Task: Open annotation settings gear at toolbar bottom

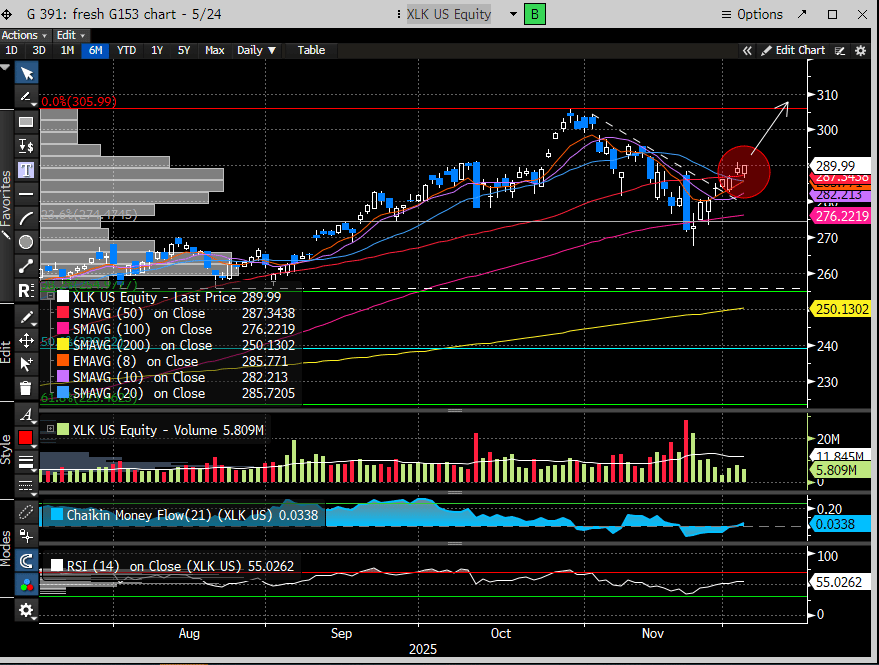Action: [x=26, y=609]
